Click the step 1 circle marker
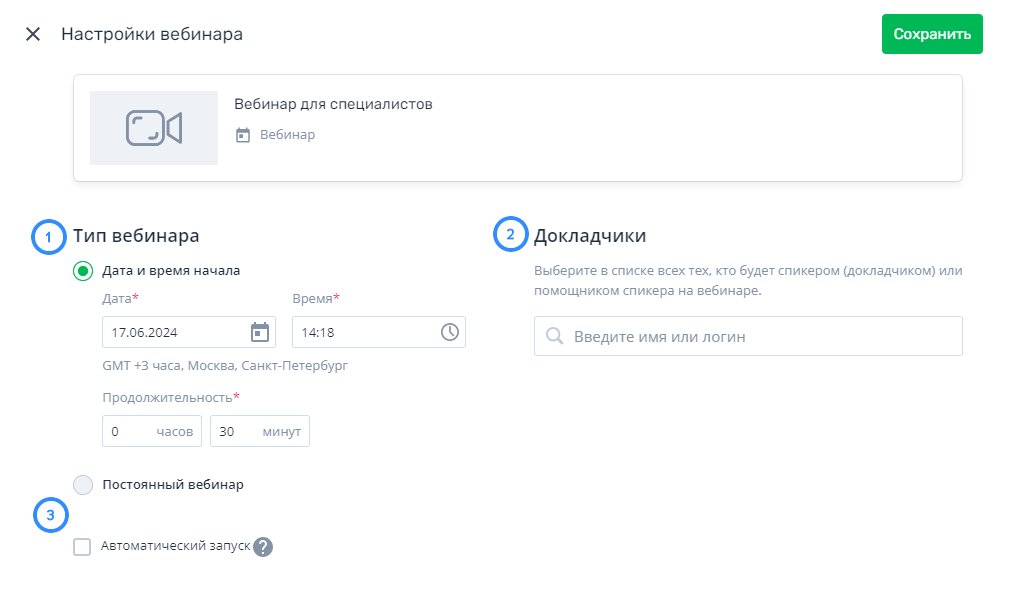The width and height of the screenshot is (1027, 603). [x=48, y=237]
